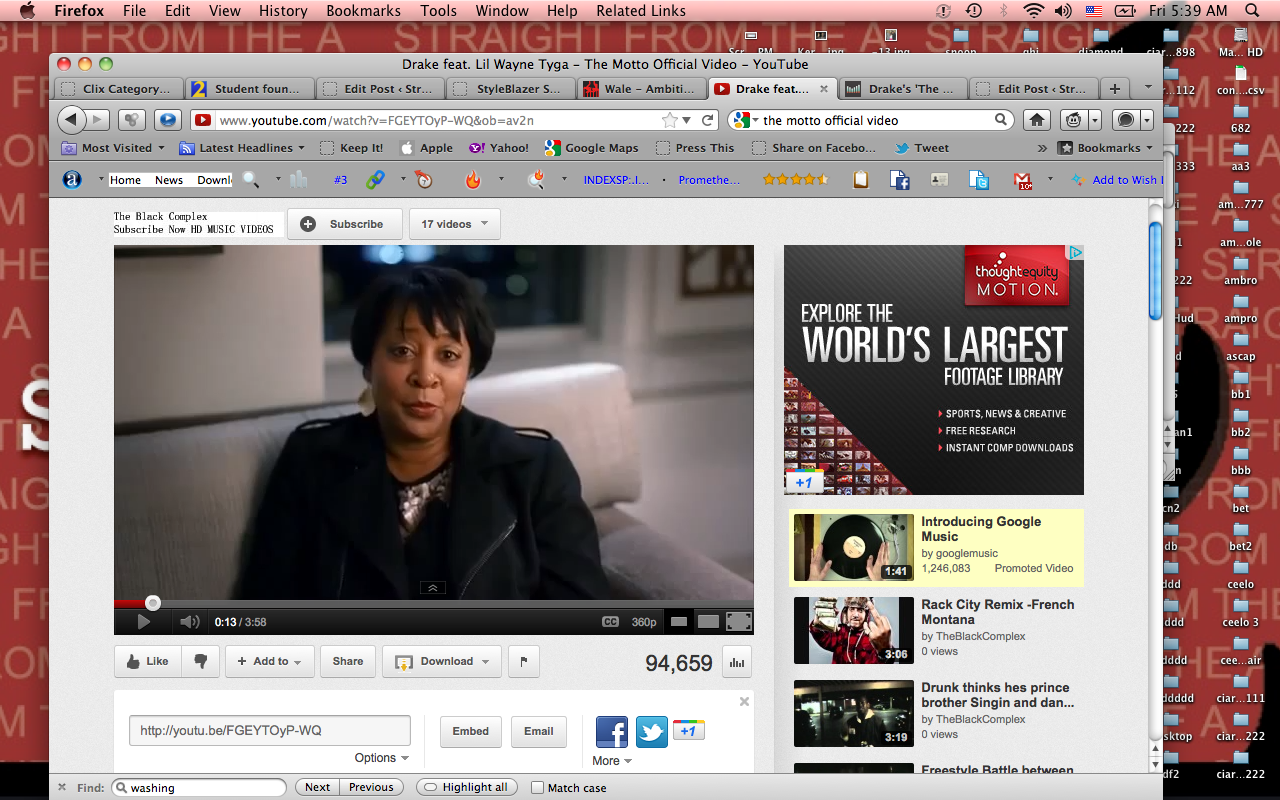Image resolution: width=1280 pixels, height=800 pixels.
Task: Click the Embed button
Action: (x=470, y=731)
